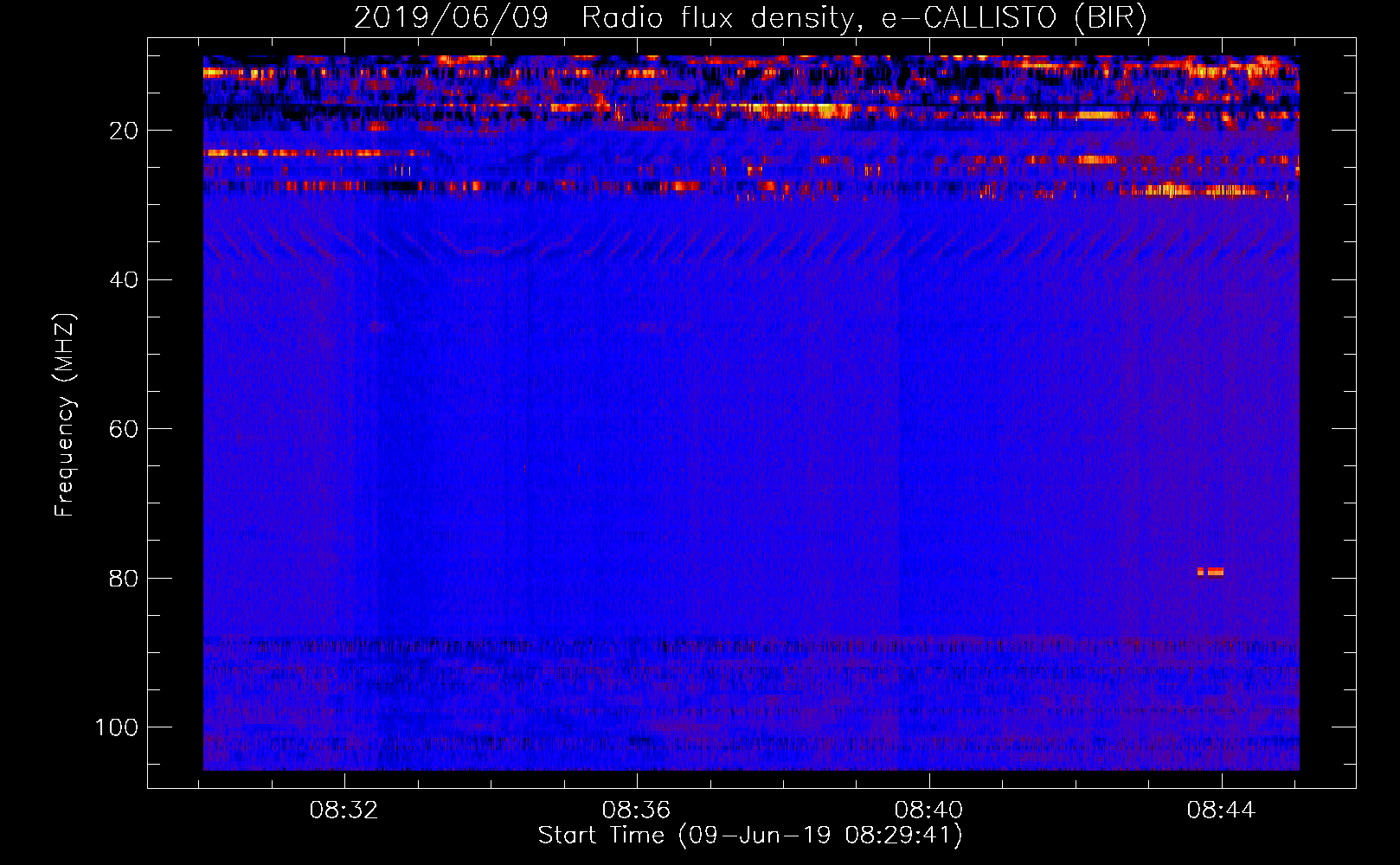Viewport: 1400px width, 865px height.
Task: Click the 100 MHz frequency tick label
Action: 117,727
